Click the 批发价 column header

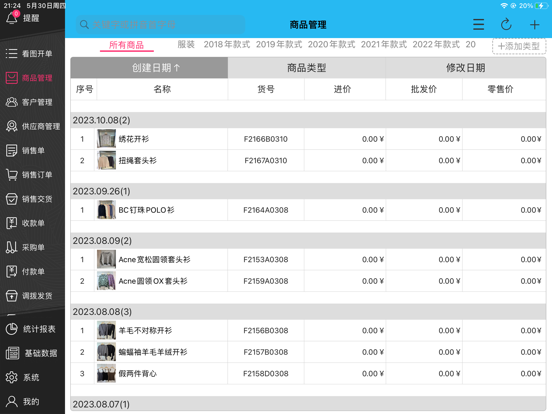pyautogui.click(x=424, y=89)
